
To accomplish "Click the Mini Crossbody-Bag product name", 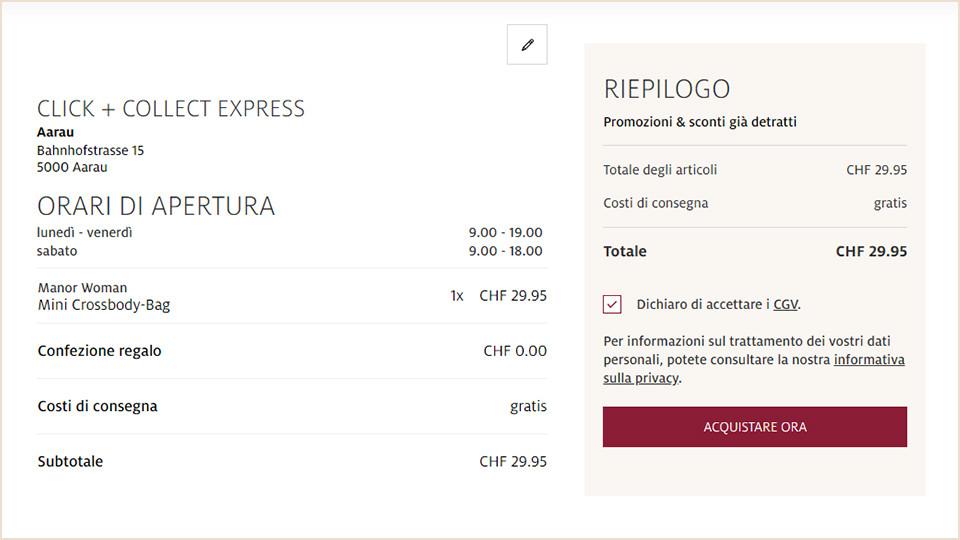I will click(x=104, y=305).
